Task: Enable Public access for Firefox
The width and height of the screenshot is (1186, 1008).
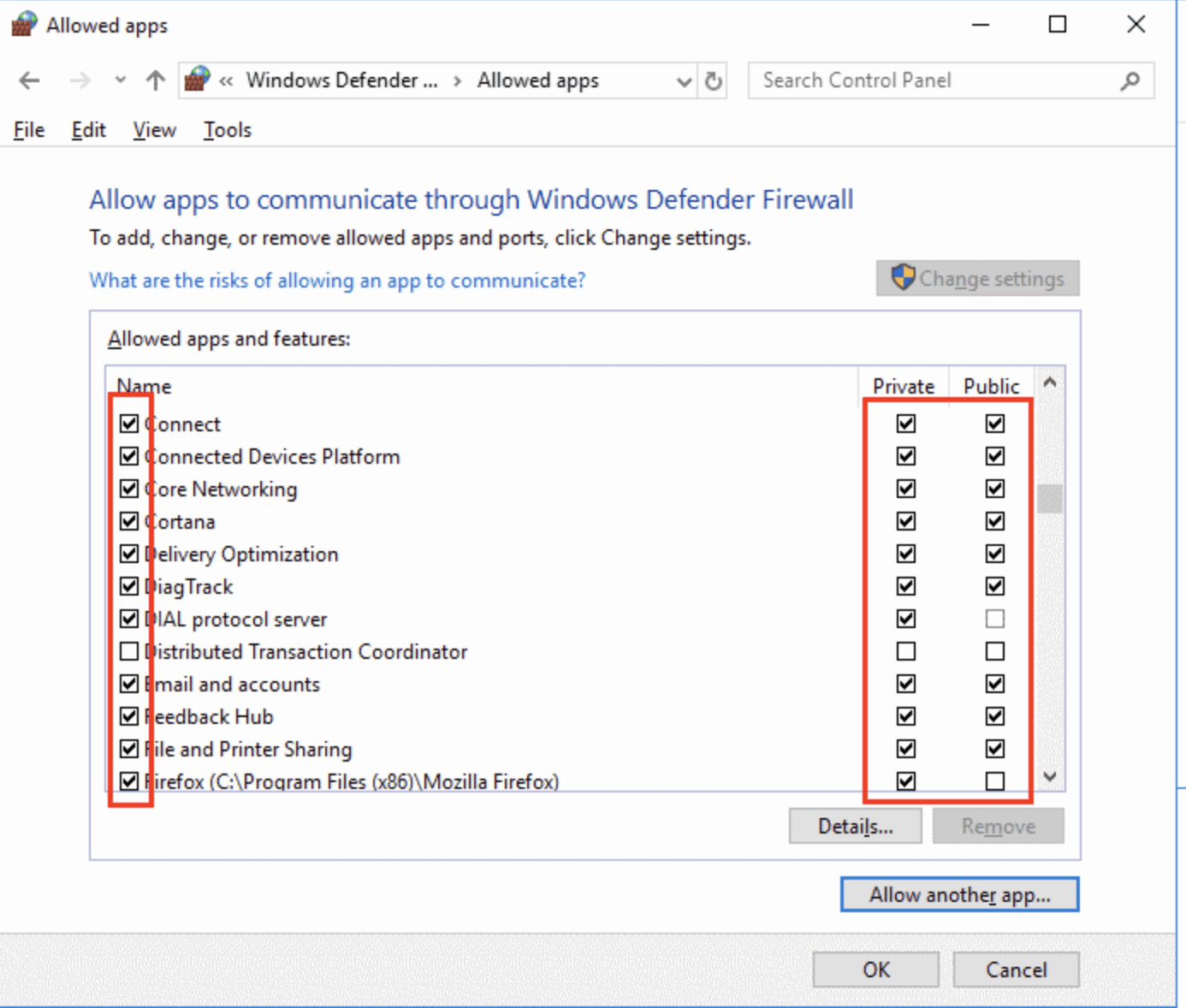Action: point(994,781)
